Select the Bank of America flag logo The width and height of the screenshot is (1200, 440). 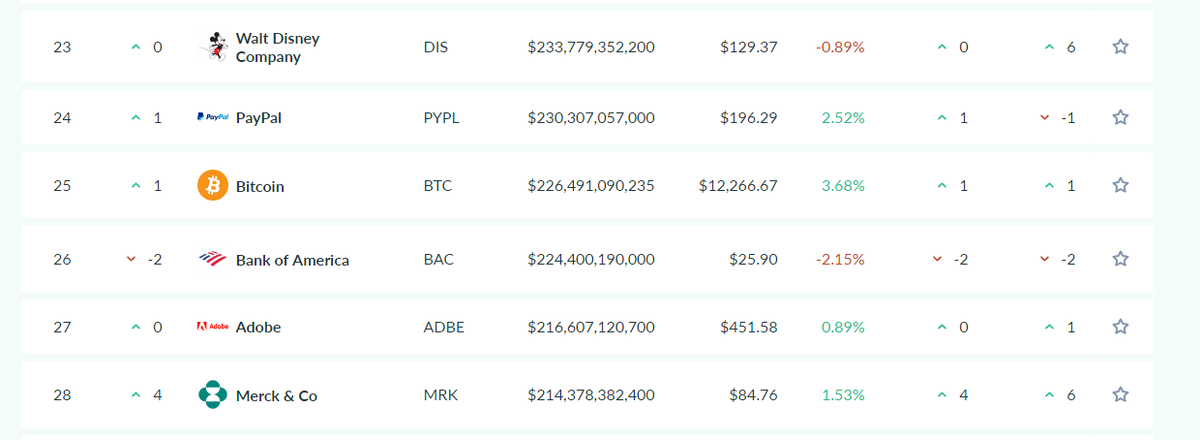(213, 259)
